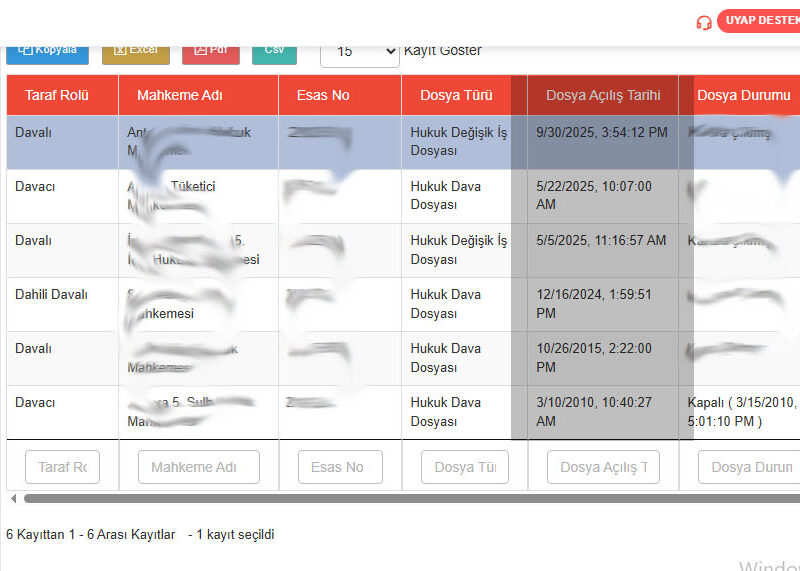Sort by Mahkeme Adı column header
This screenshot has width=800, height=571.
(180, 95)
